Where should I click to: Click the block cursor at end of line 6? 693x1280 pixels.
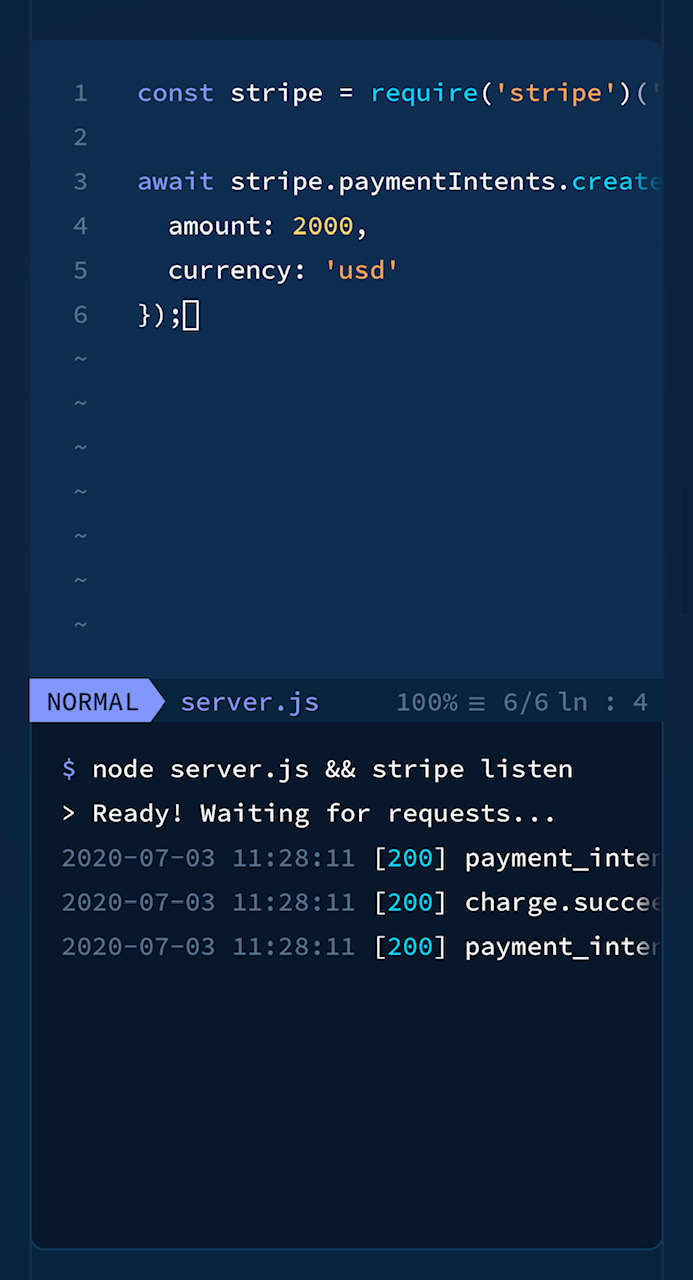pyautogui.click(x=191, y=315)
